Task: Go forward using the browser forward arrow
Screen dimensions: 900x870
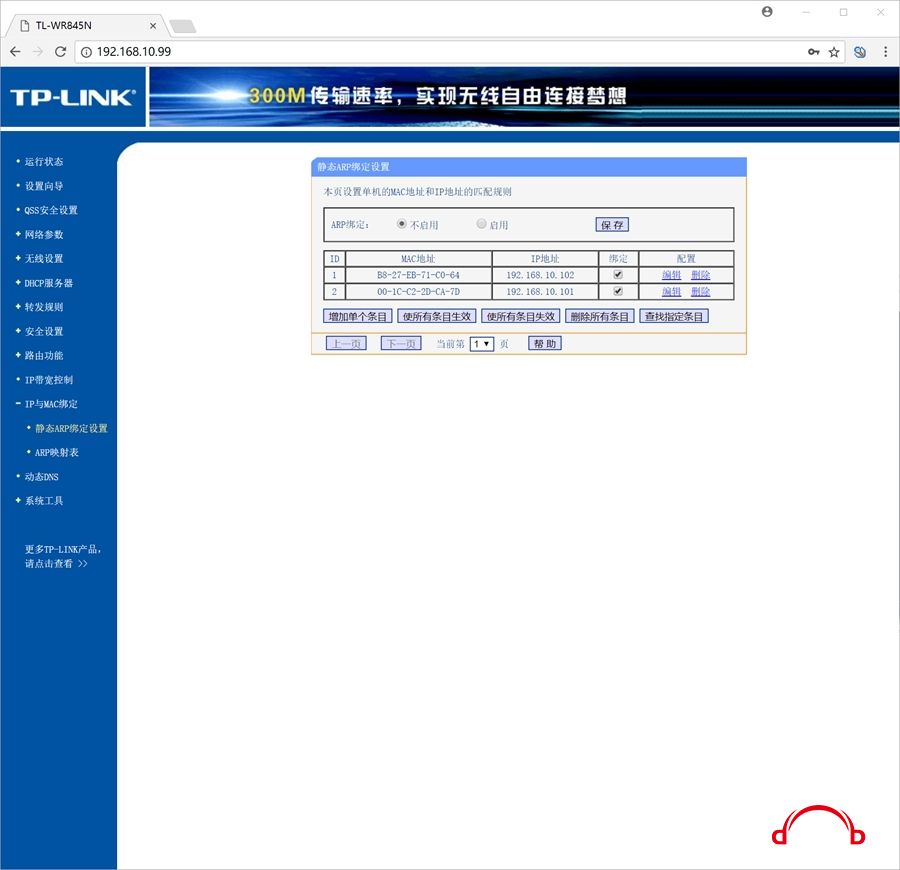Action: tap(38, 52)
